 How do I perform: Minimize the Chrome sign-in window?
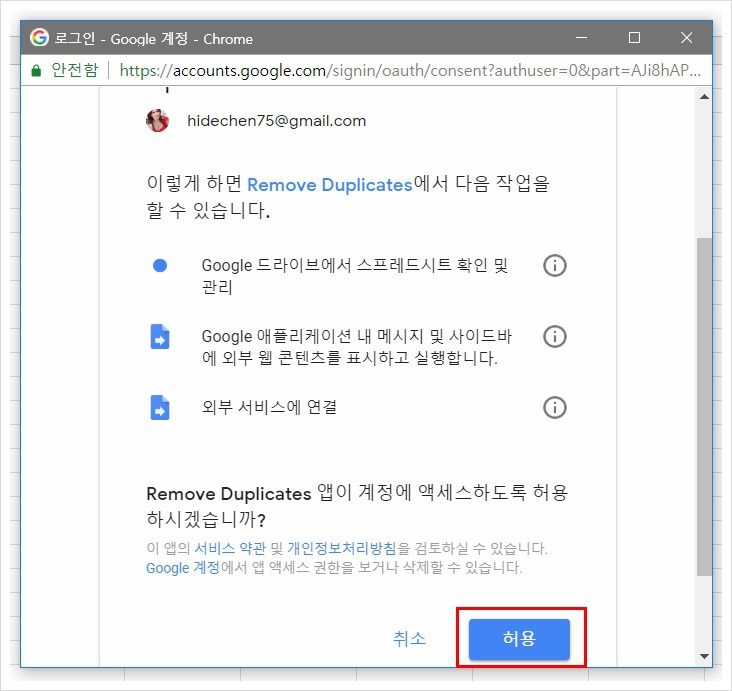(x=581, y=37)
